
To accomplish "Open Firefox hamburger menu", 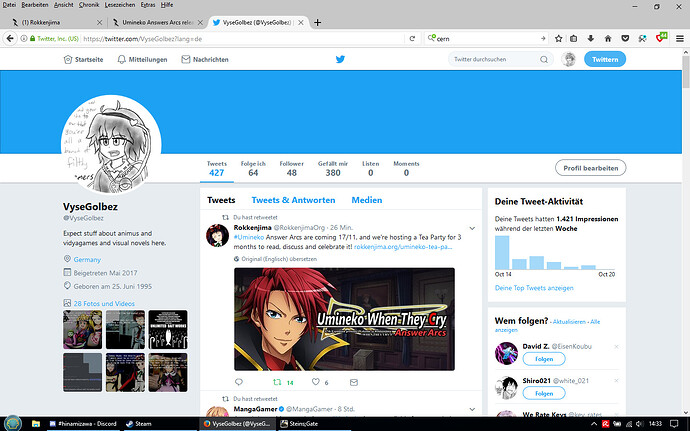I will (x=680, y=39).
